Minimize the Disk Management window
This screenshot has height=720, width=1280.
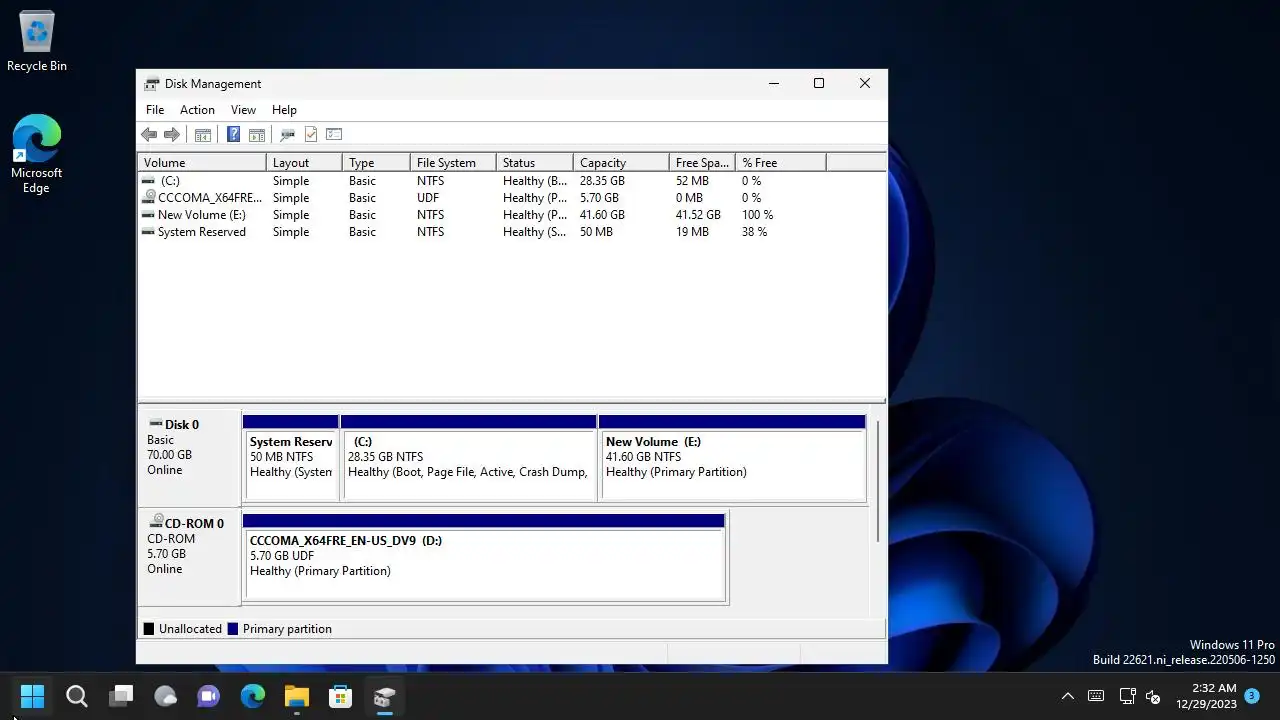click(773, 84)
